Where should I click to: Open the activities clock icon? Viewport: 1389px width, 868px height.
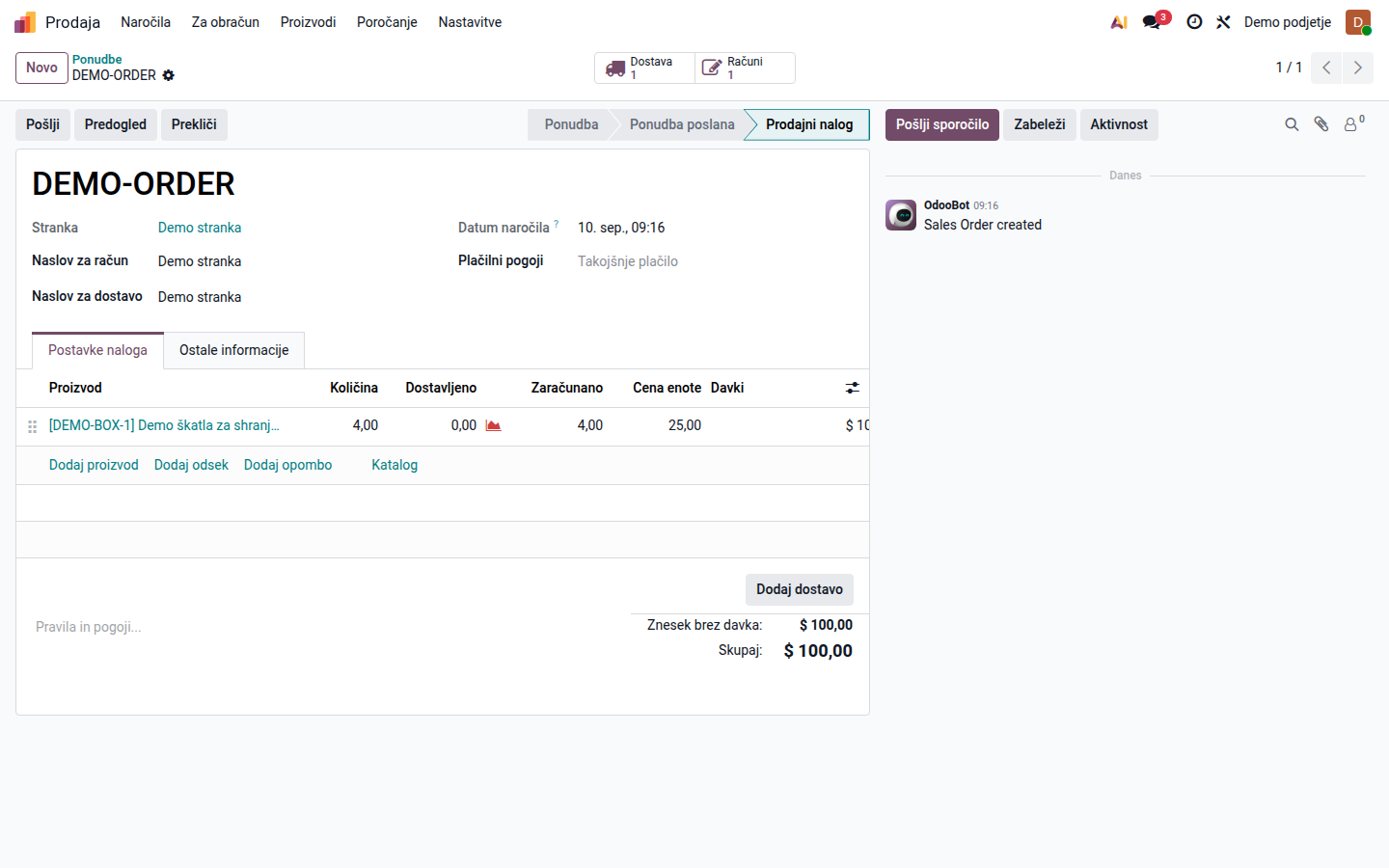pyautogui.click(x=1194, y=22)
